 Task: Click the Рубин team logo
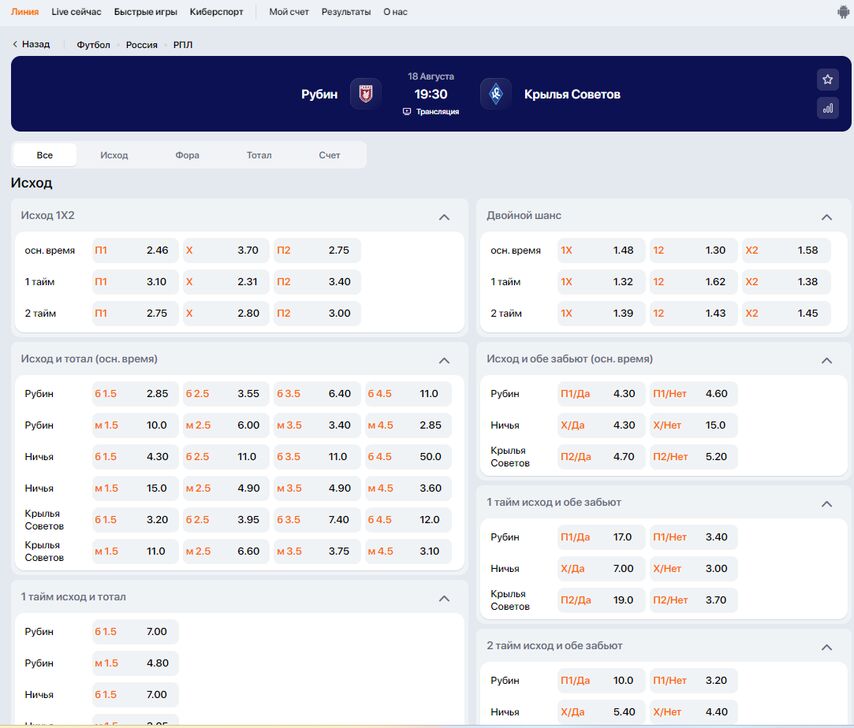tap(365, 94)
